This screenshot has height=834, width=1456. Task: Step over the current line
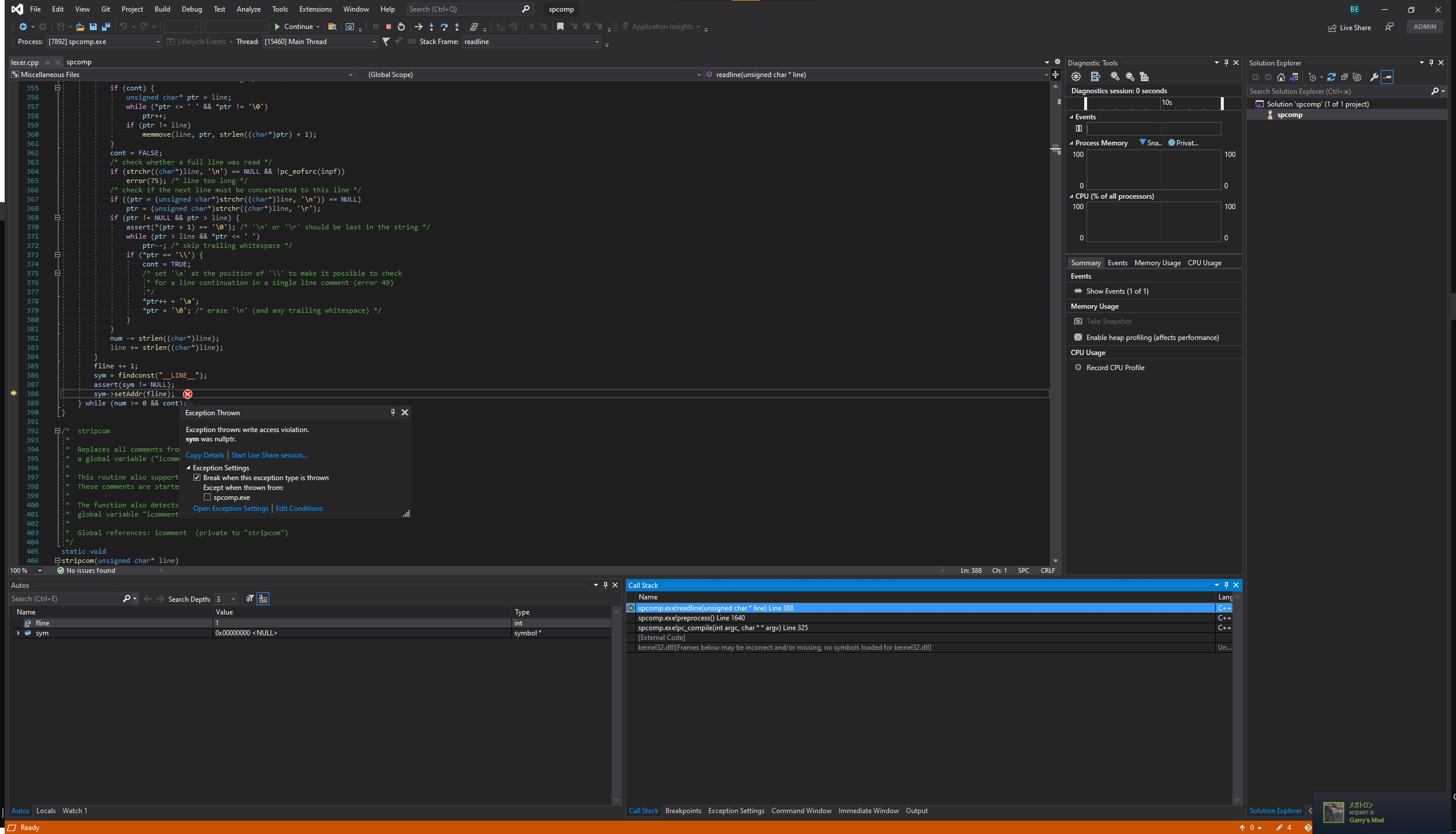pos(444,27)
